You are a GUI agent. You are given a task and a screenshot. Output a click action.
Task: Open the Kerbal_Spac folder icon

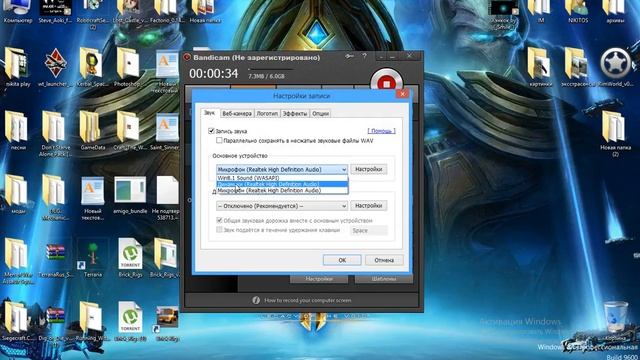click(92, 67)
